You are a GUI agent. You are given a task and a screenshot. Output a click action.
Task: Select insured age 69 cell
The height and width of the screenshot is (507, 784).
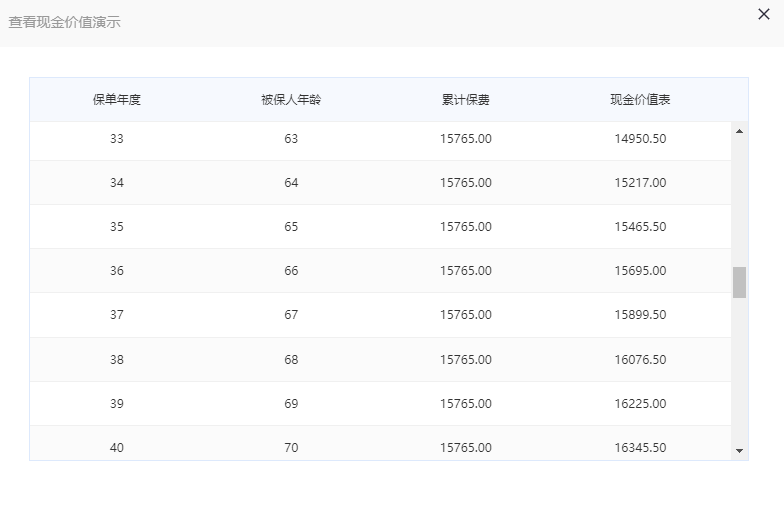(291, 404)
